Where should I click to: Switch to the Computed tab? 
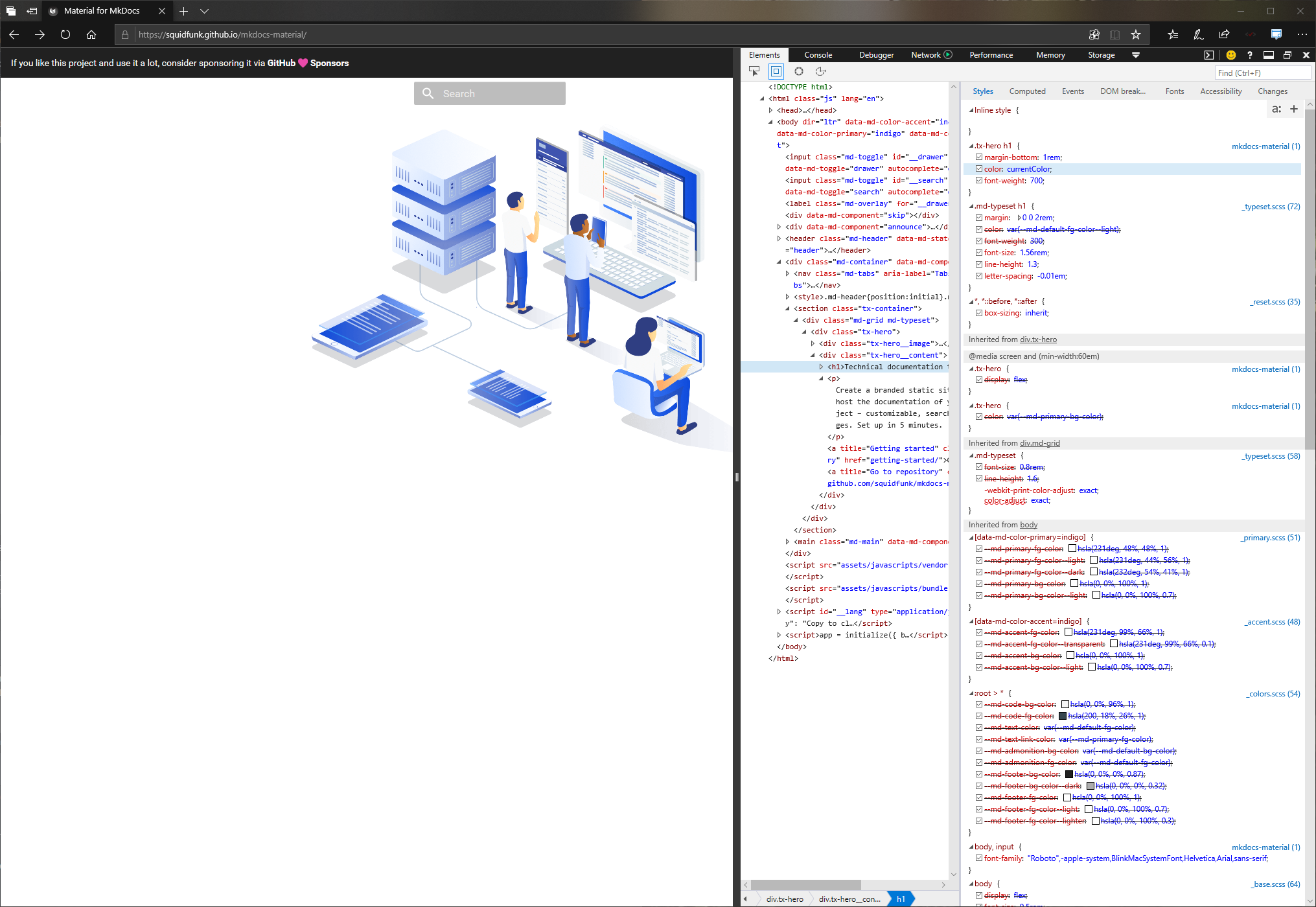coord(1028,91)
